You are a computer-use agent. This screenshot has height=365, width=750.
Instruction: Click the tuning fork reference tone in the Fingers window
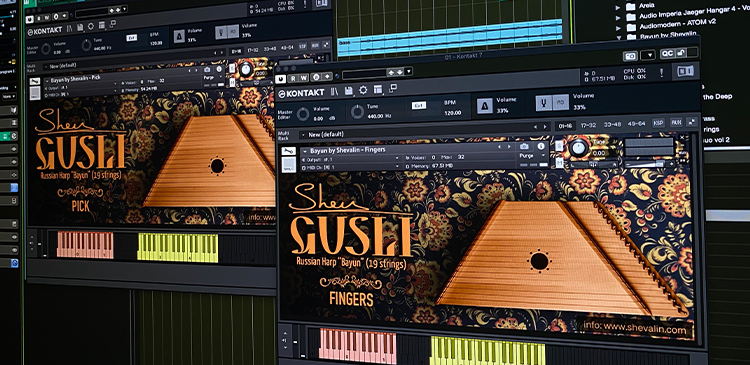544,102
